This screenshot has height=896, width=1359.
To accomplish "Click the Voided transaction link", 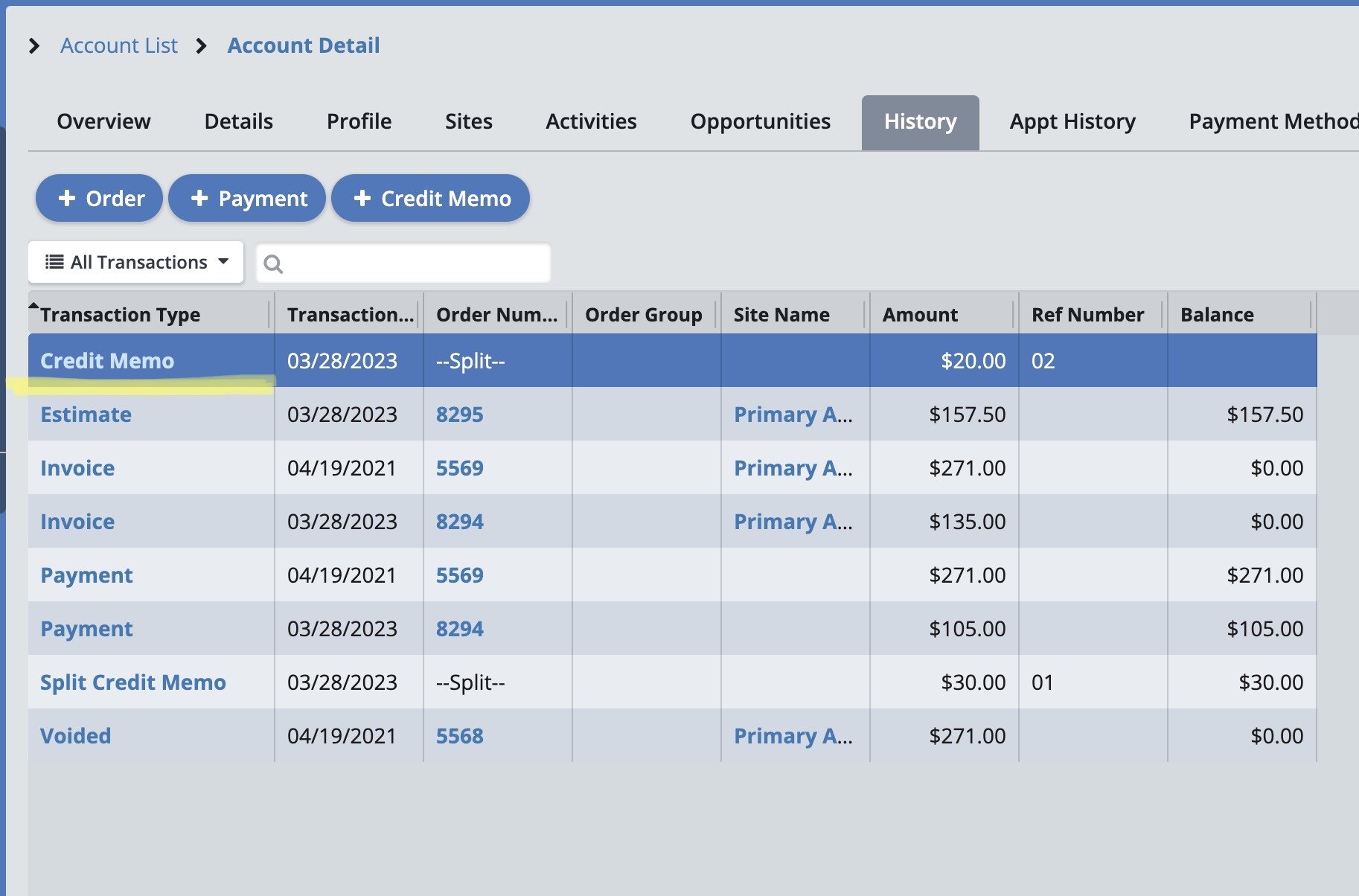I will 75,736.
